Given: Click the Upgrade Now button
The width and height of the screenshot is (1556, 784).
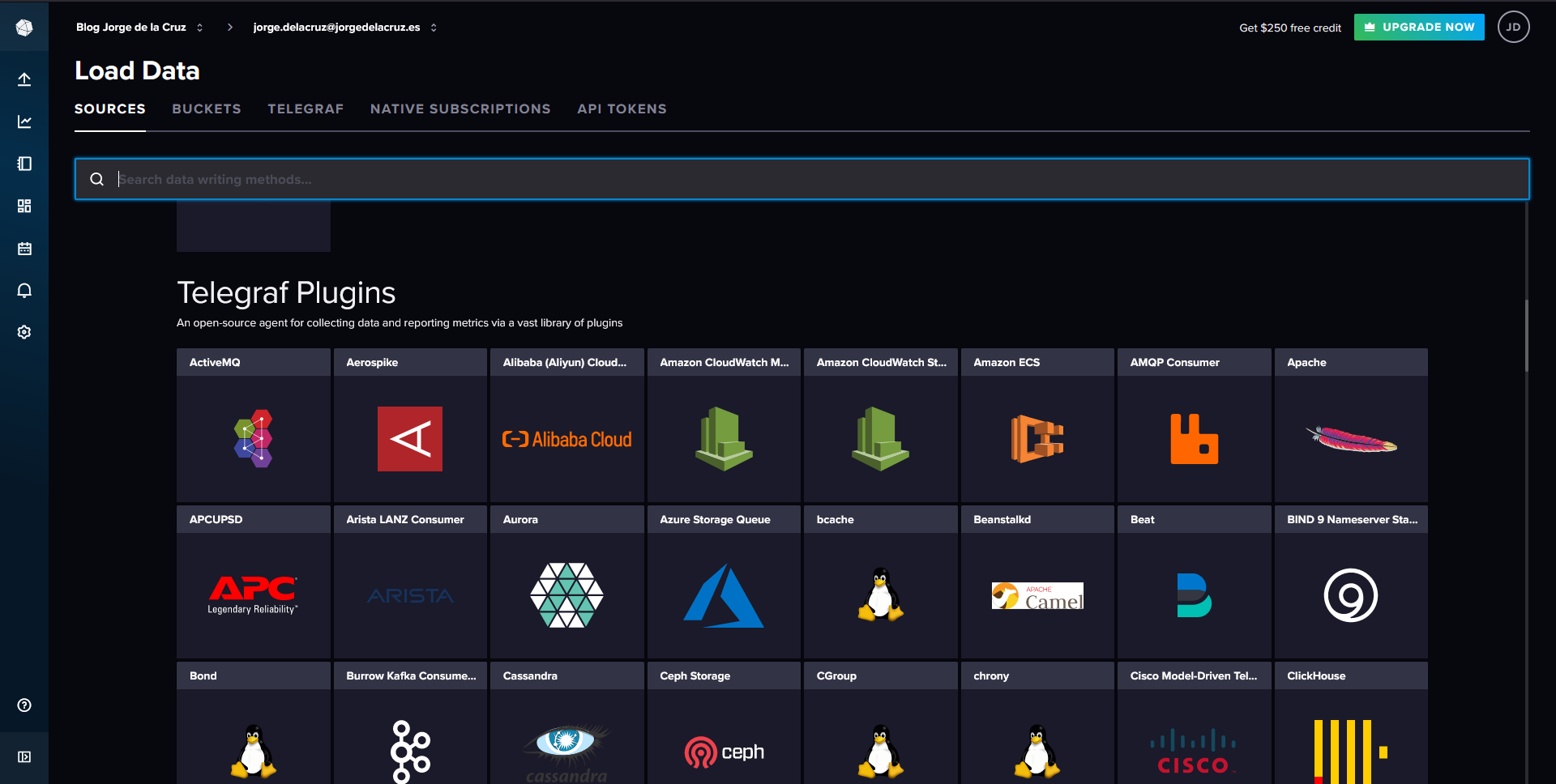Looking at the screenshot, I should pyautogui.click(x=1419, y=27).
